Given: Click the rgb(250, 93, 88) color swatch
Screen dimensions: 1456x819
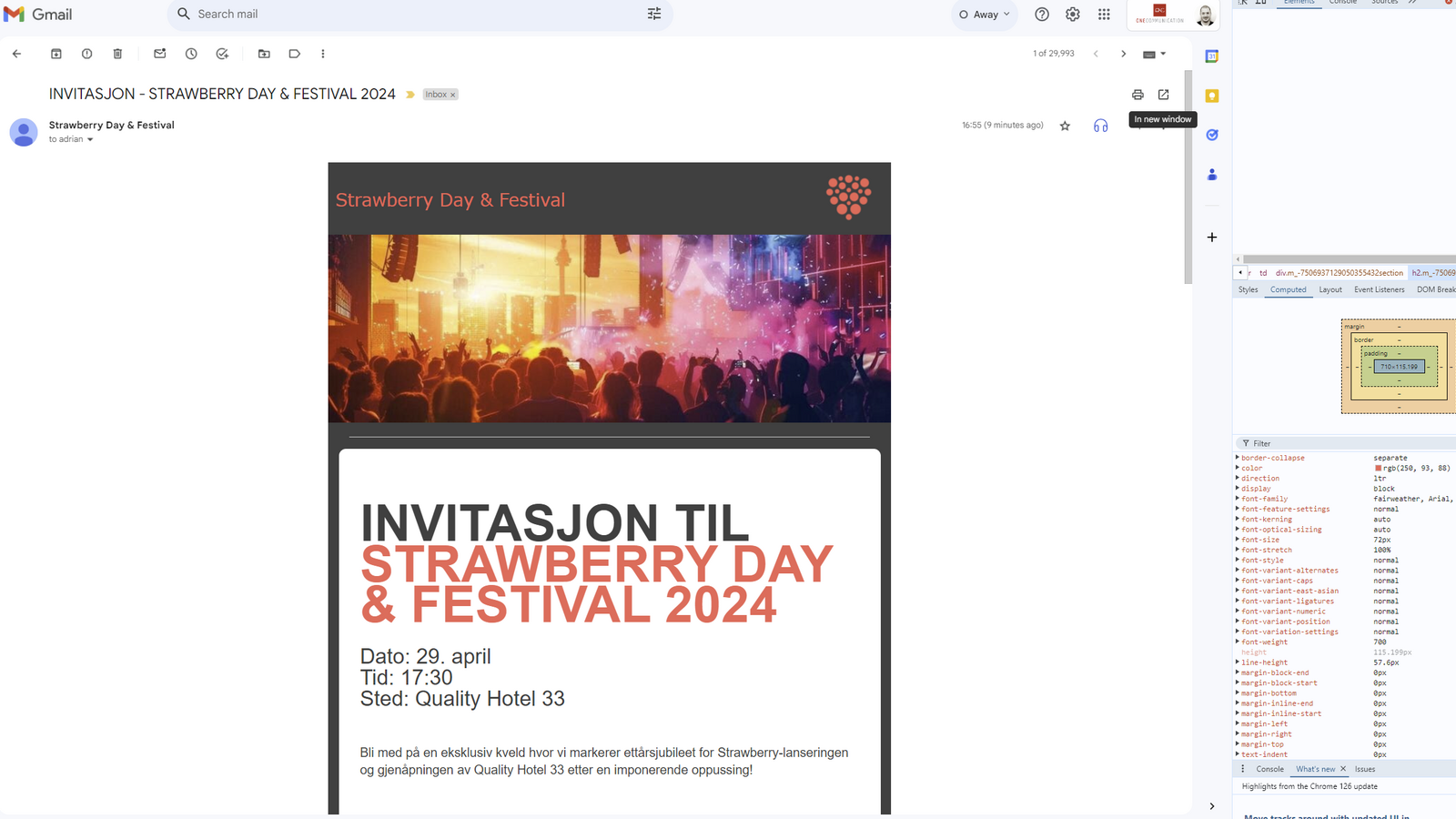Looking at the screenshot, I should click(x=1378, y=469).
